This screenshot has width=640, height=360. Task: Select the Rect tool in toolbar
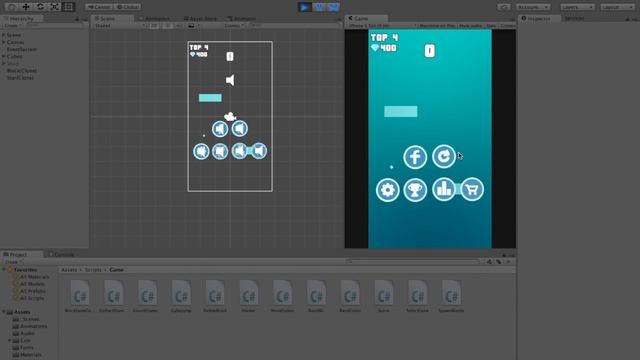[x=68, y=7]
